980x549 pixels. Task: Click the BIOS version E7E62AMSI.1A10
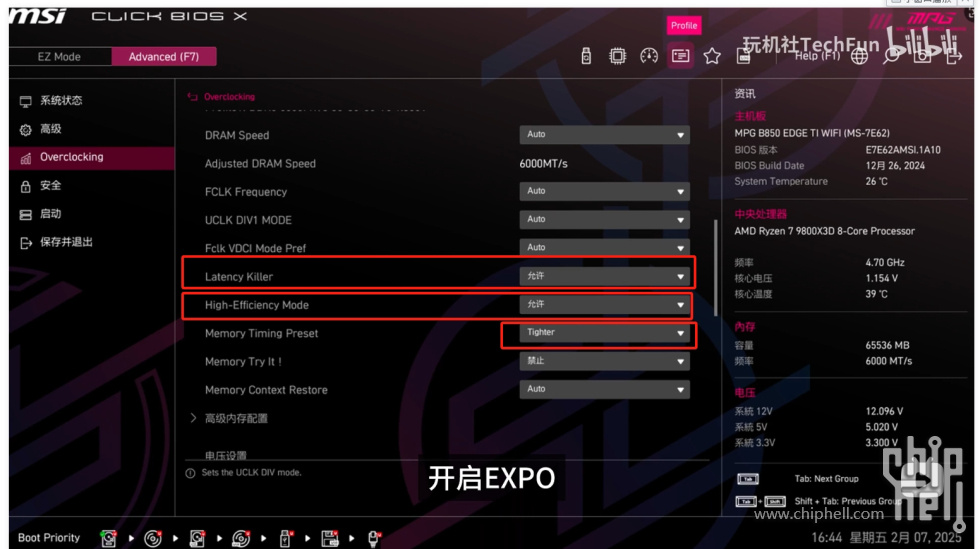[x=902, y=150]
